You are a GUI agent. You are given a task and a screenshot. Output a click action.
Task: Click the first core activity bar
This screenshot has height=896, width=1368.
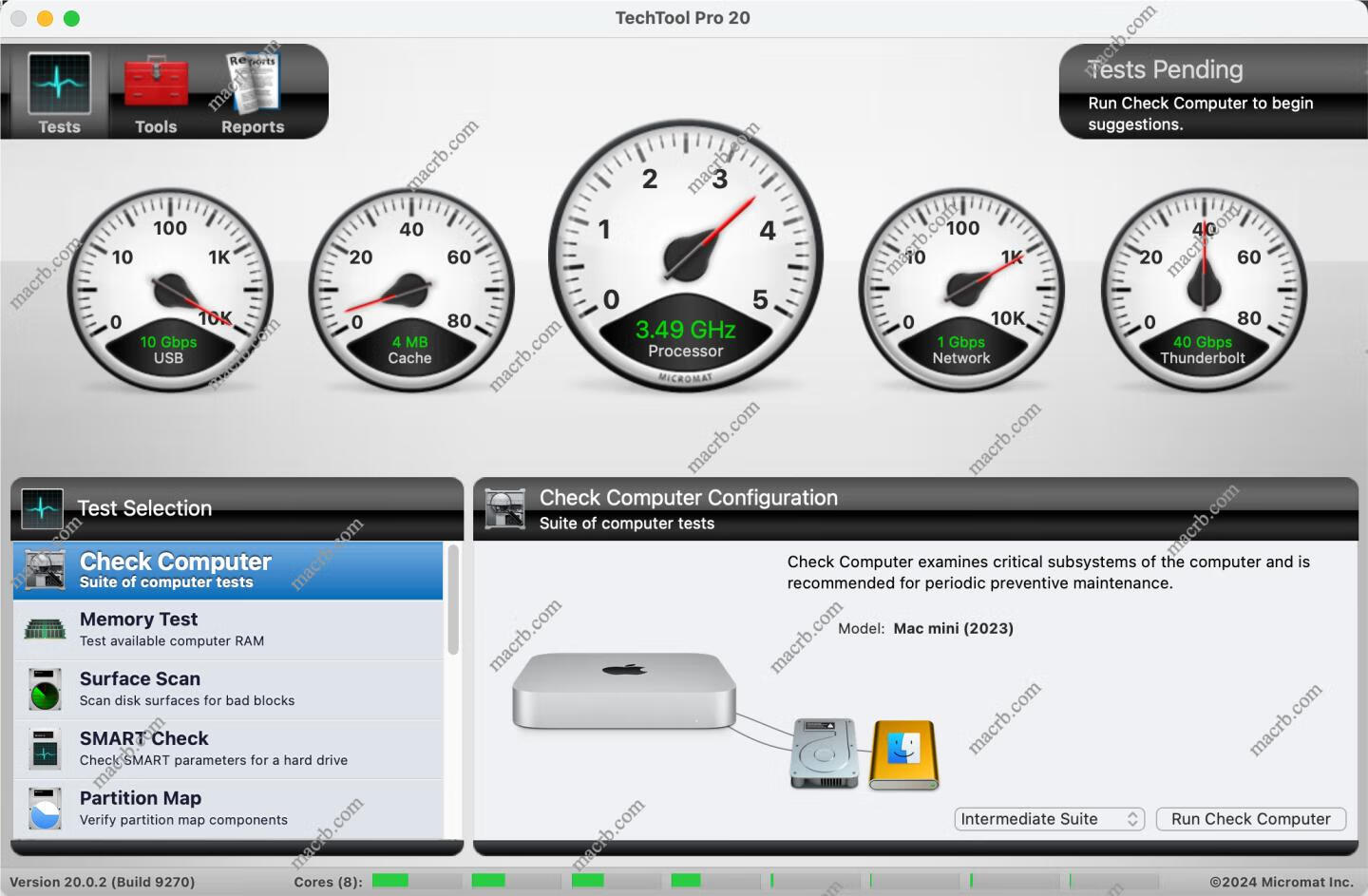pos(389,881)
